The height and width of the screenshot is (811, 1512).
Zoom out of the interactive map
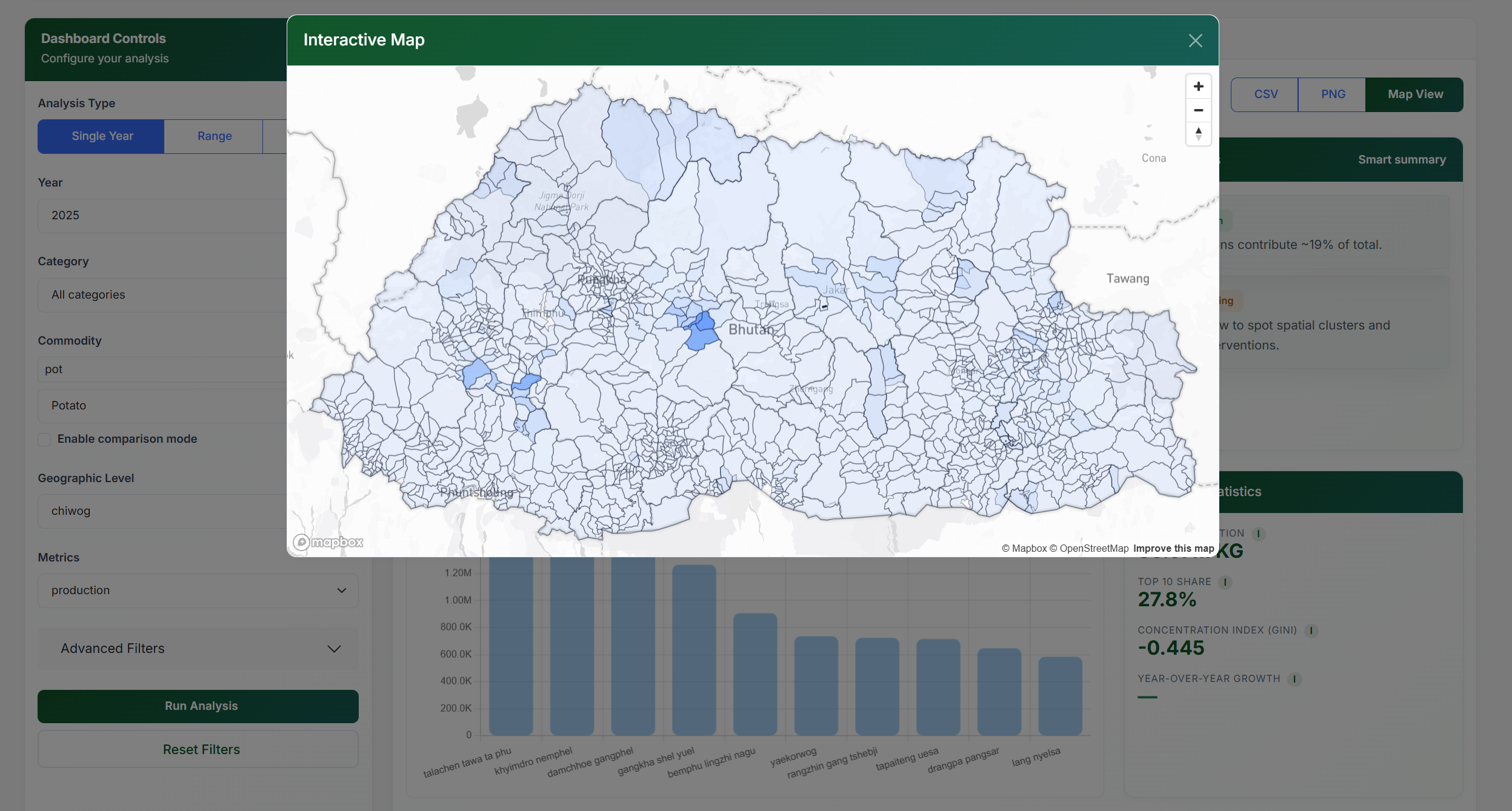click(1198, 110)
